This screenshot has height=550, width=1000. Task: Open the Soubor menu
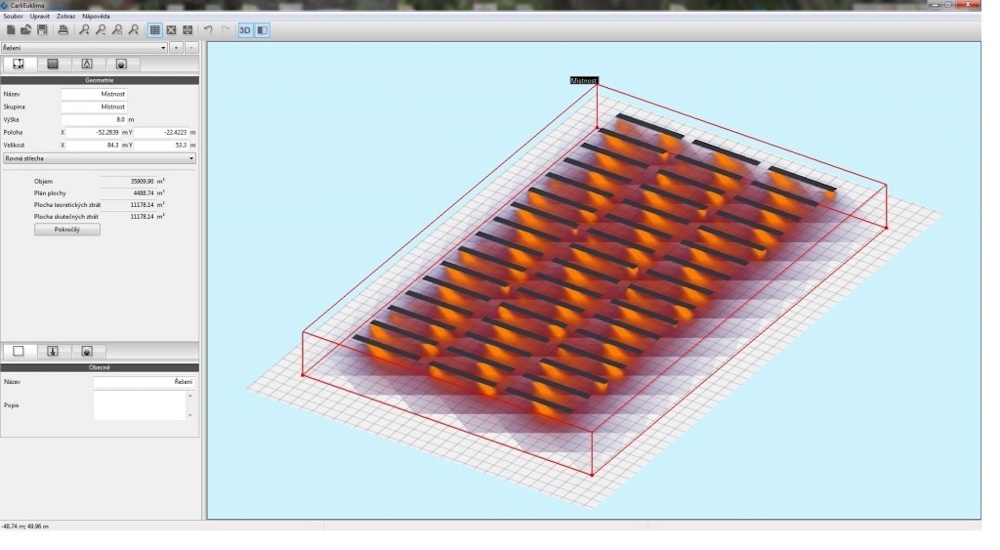pyautogui.click(x=12, y=17)
